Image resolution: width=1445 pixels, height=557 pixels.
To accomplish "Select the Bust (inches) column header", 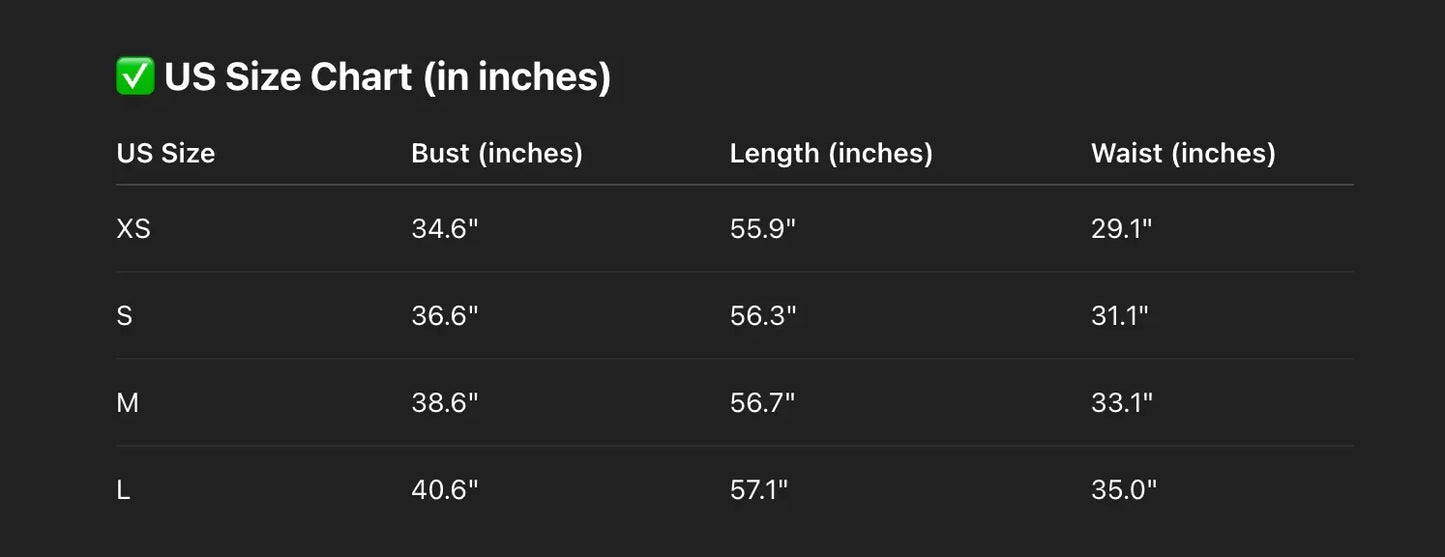I will (x=497, y=153).
